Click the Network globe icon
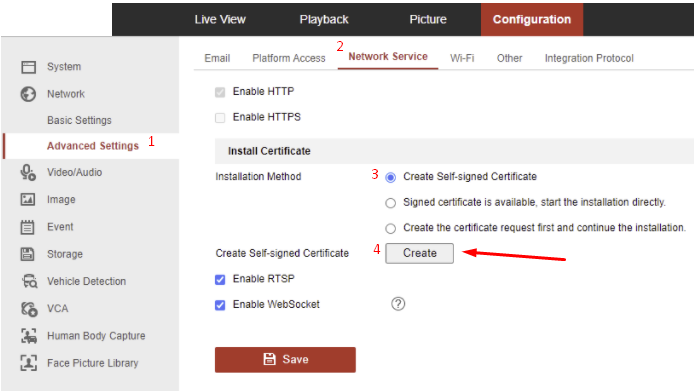The width and height of the screenshot is (694, 391). click(x=28, y=94)
